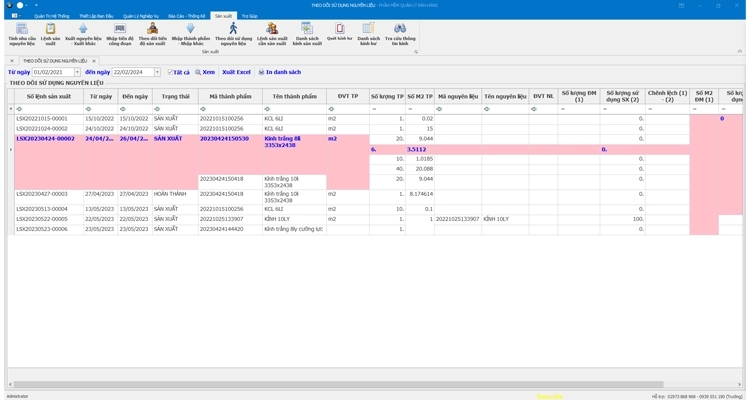
Task: Click the Xem search button
Action: click(205, 72)
